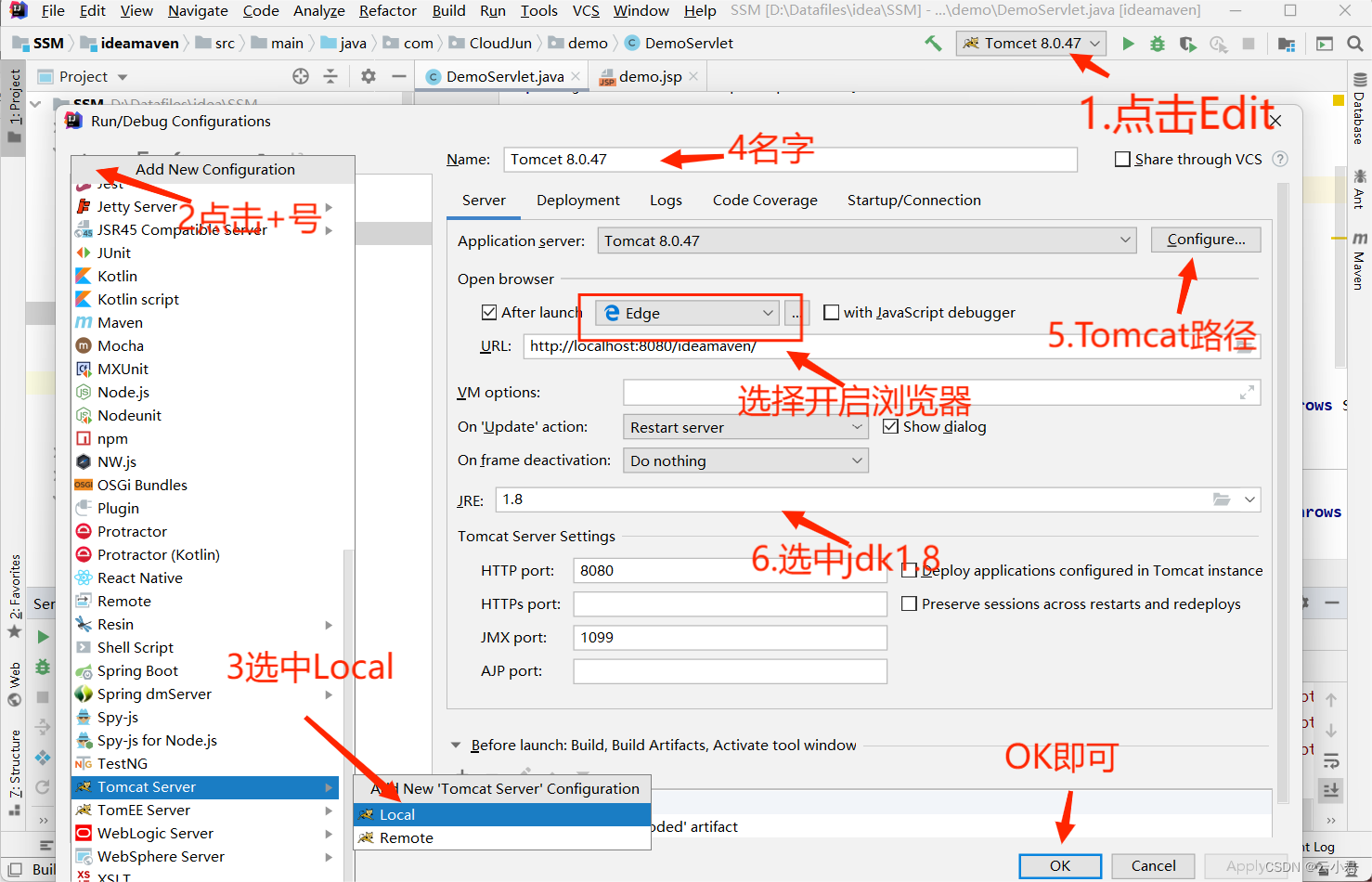
Task: Click browse button next to Edge browser
Action: pyautogui.click(x=796, y=314)
